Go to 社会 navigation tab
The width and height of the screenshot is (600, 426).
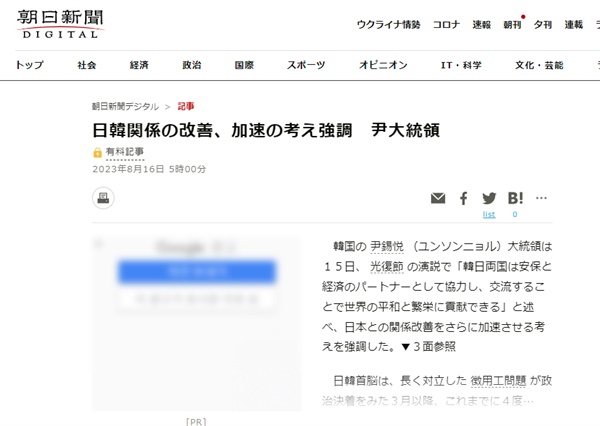tap(86, 65)
